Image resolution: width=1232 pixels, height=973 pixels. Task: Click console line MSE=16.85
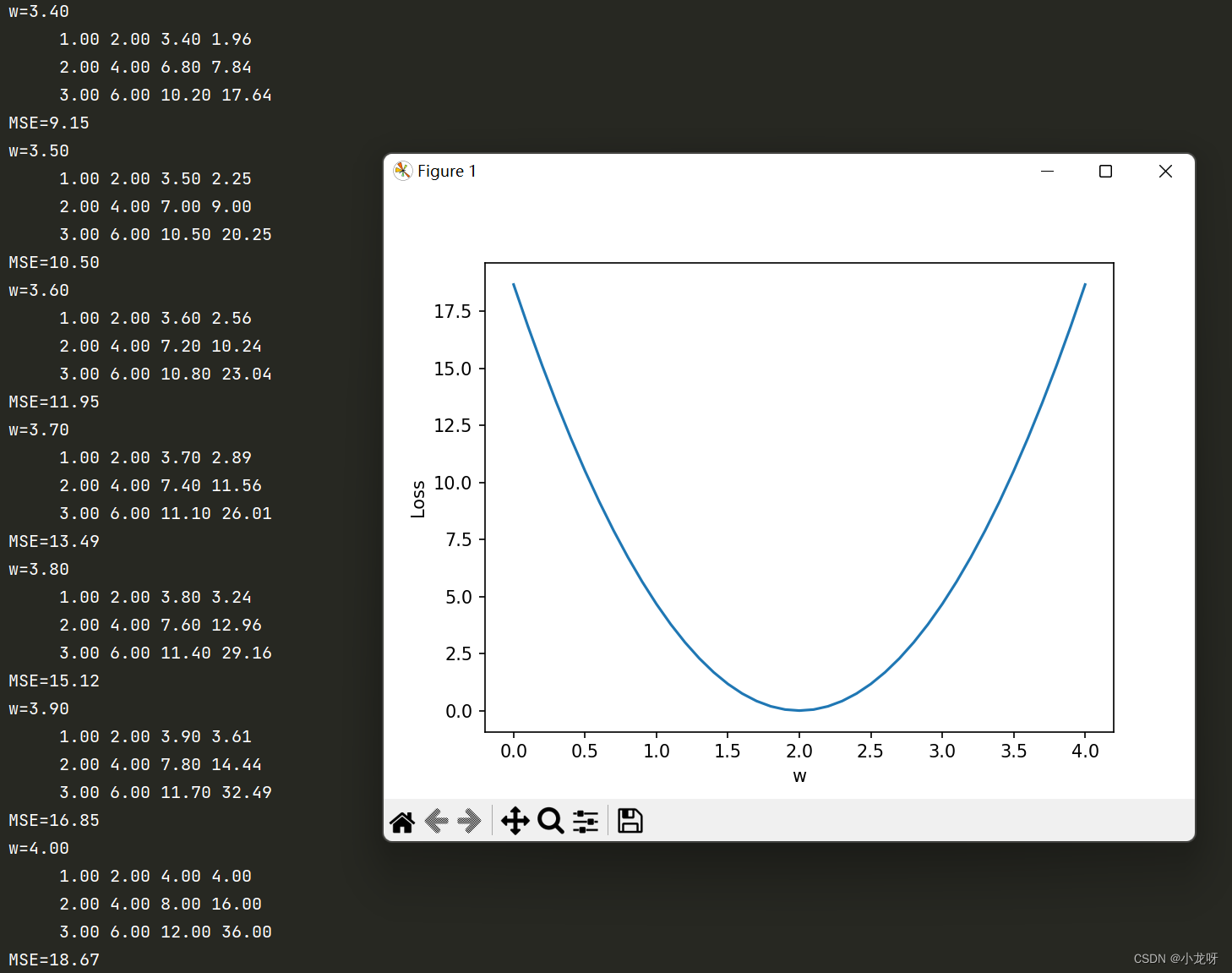54,821
